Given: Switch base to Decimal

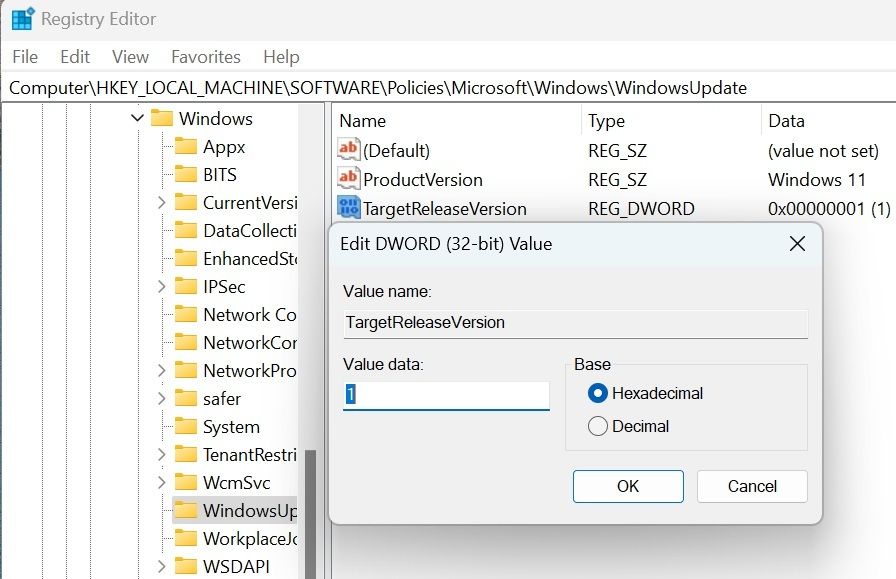Looking at the screenshot, I should click(599, 426).
